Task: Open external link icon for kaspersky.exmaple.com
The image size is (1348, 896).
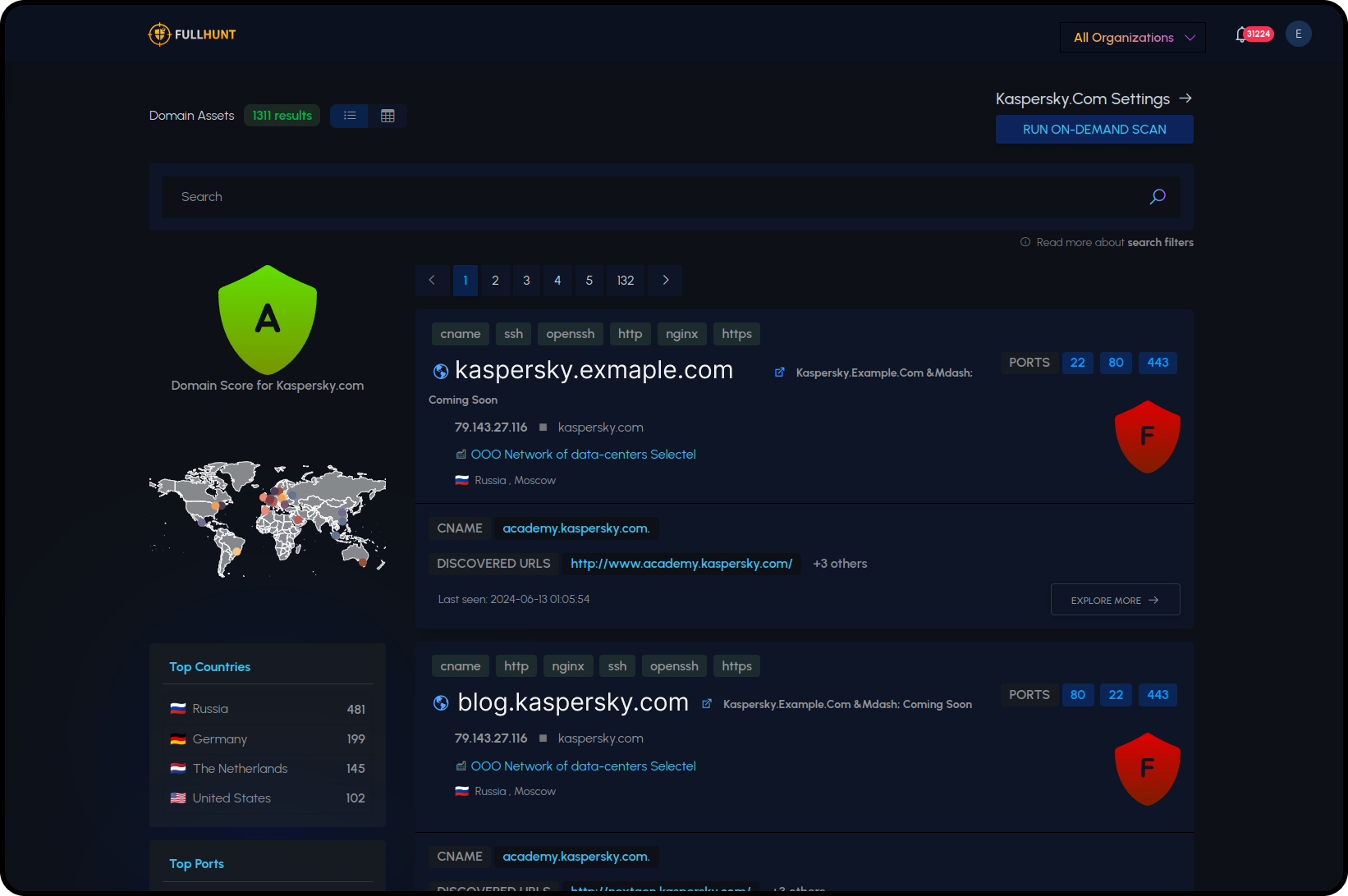Action: click(779, 373)
